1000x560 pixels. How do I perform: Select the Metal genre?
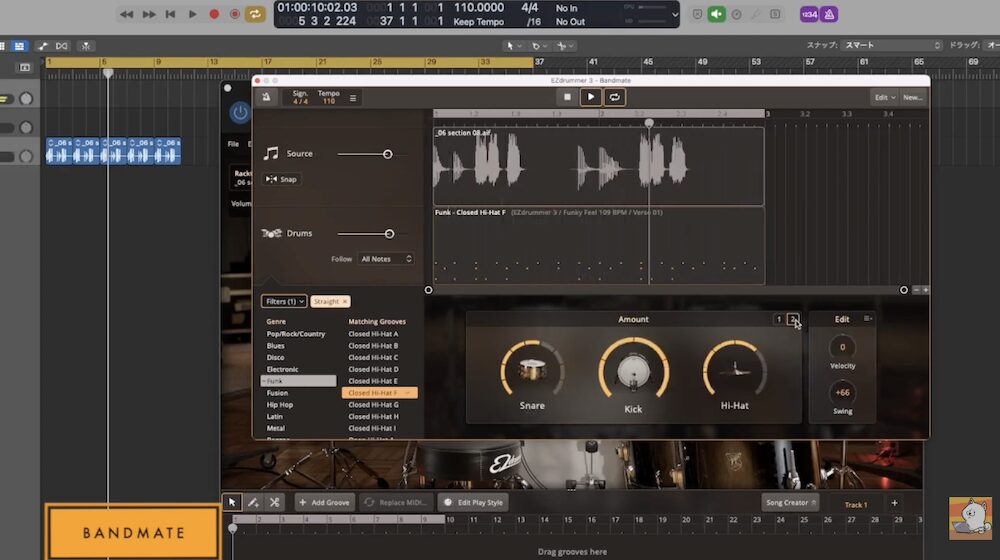pyautogui.click(x=276, y=428)
